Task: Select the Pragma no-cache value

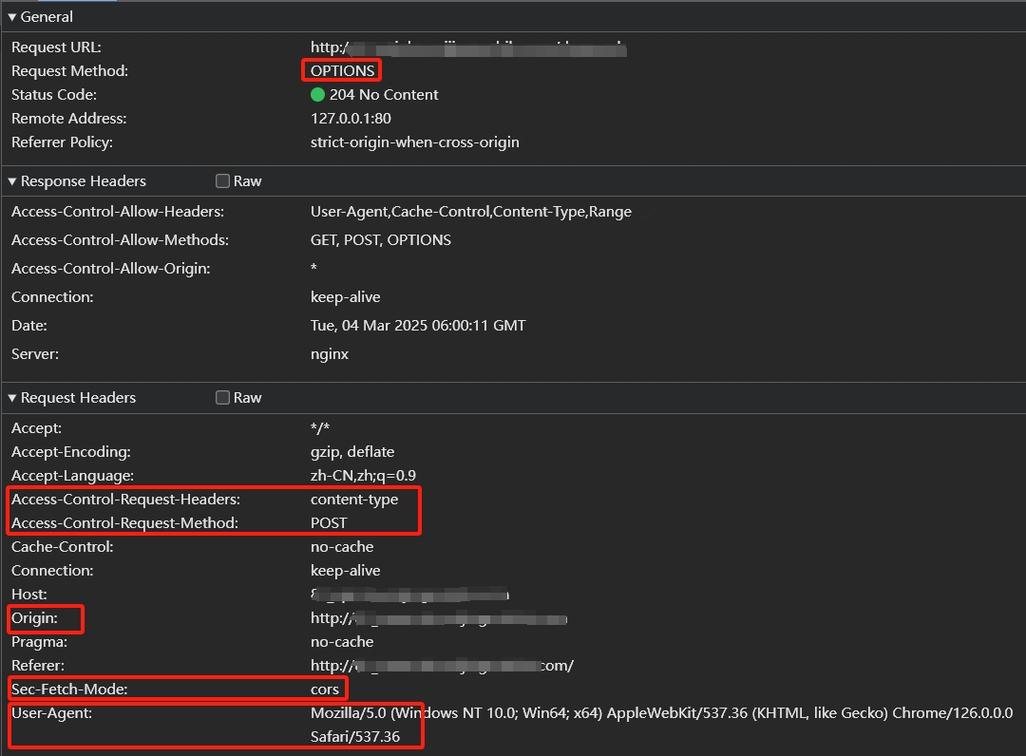Action: coord(342,641)
